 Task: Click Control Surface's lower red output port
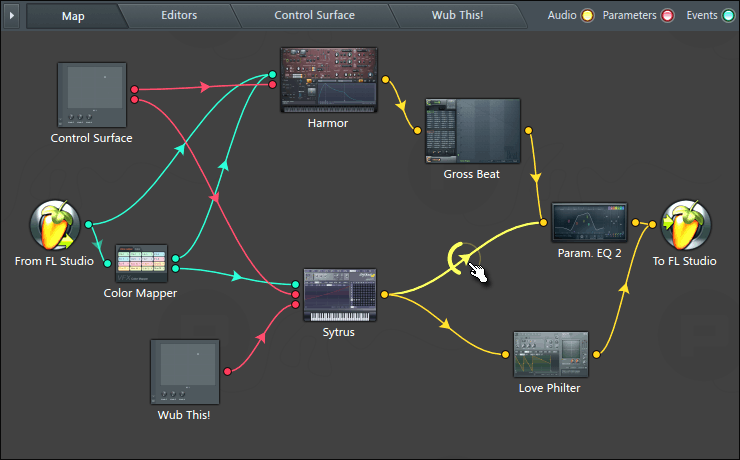[135, 100]
